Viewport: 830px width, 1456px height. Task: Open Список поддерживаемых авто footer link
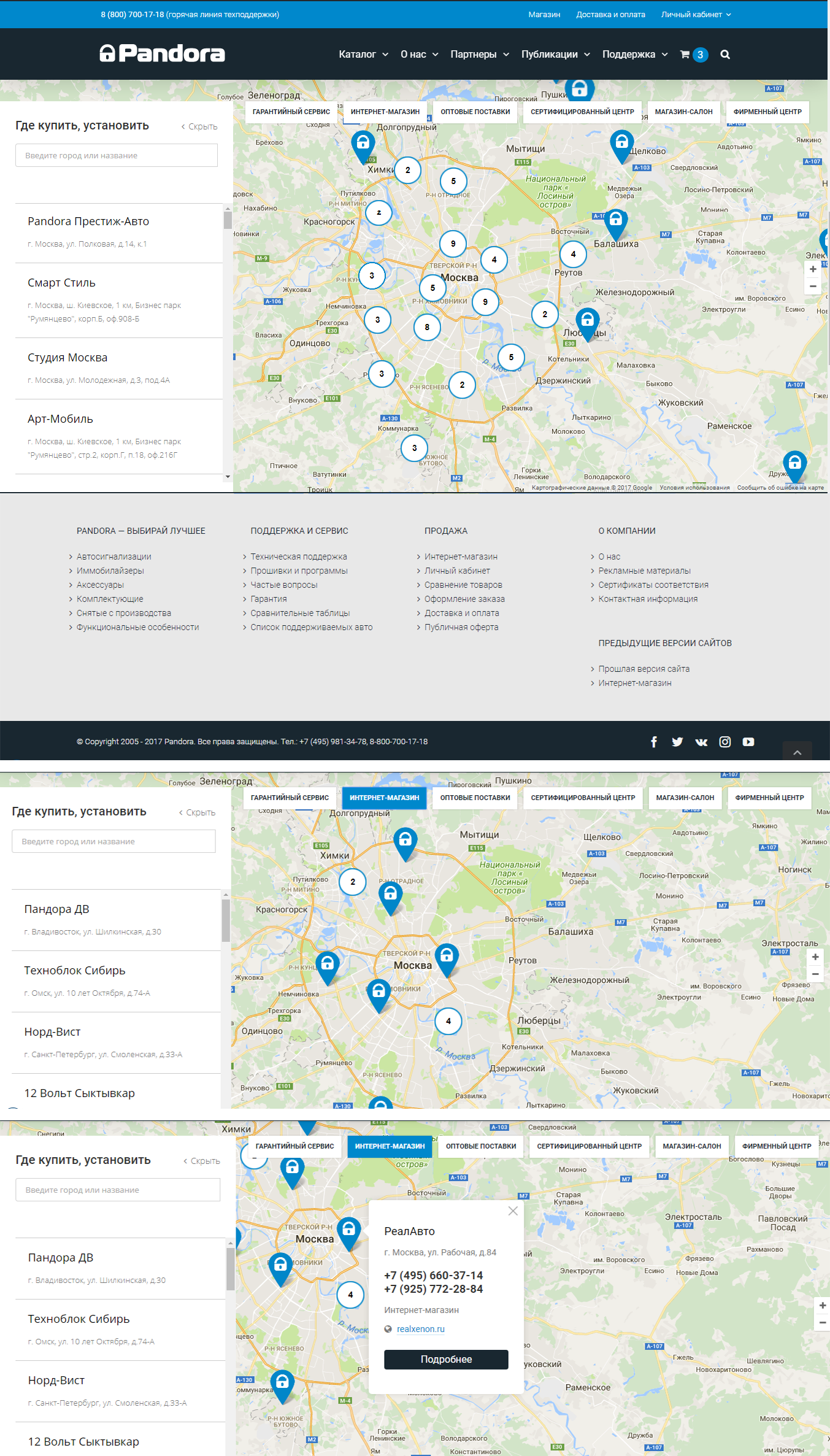click(311, 627)
